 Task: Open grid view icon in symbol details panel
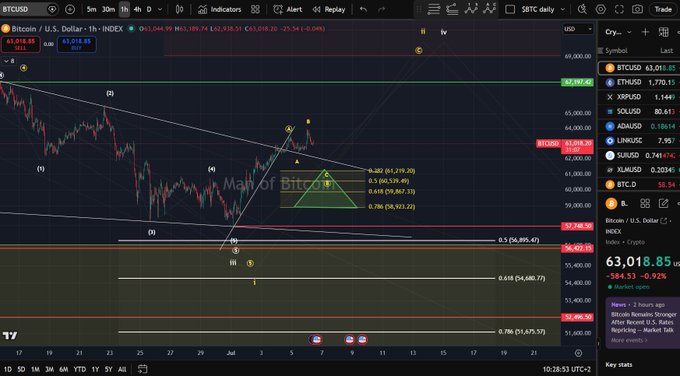(x=645, y=203)
